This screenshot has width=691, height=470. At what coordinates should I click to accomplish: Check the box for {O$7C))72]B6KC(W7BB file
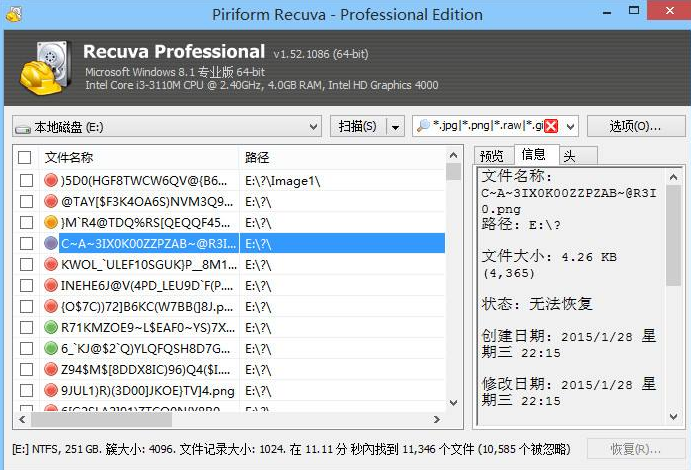[26, 306]
